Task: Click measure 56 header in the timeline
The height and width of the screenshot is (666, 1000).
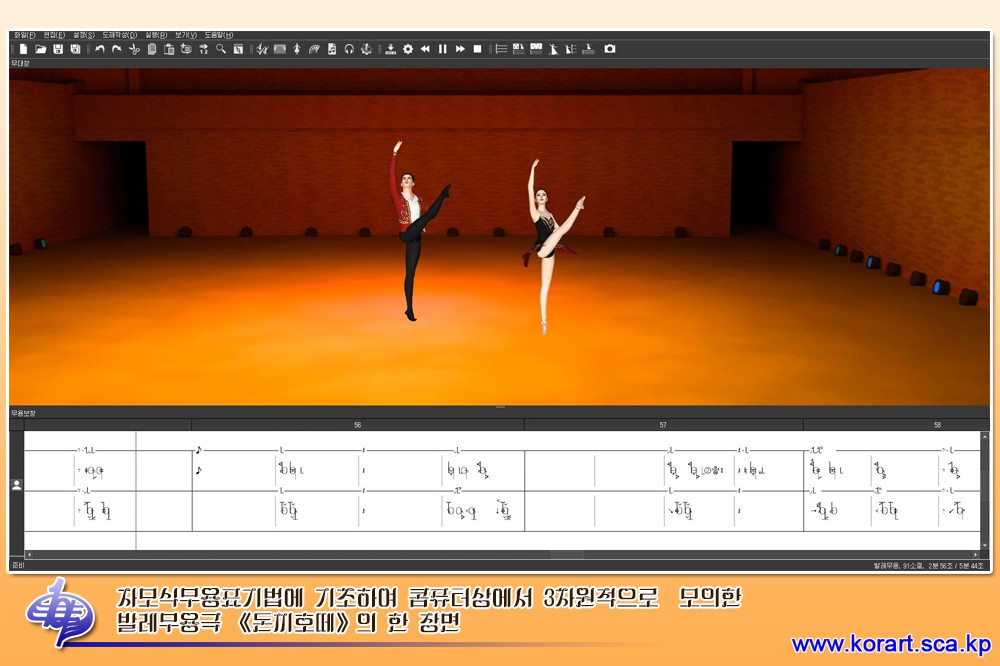Action: coord(358,425)
